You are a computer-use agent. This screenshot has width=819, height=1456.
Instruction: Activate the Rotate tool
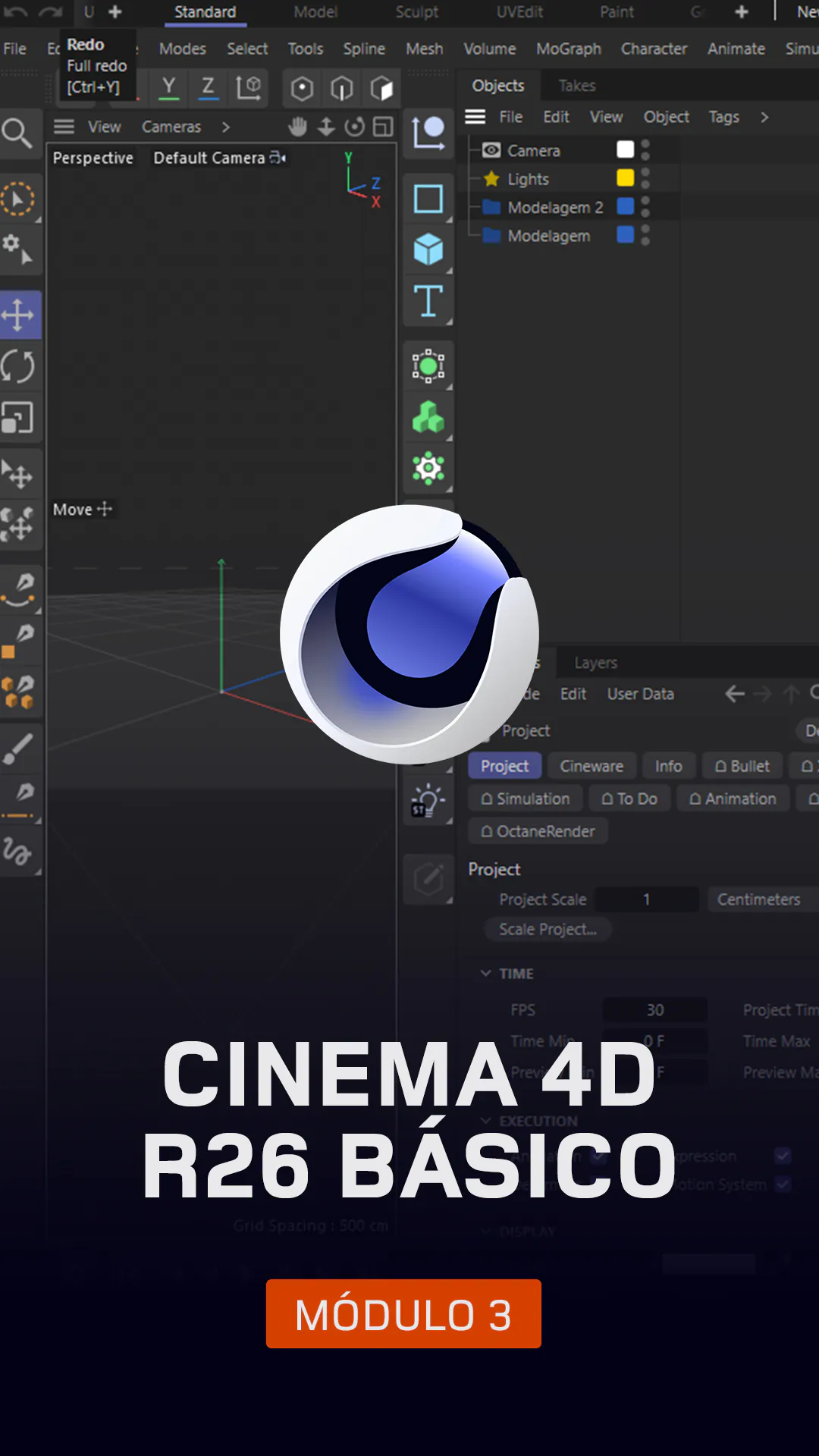click(x=18, y=366)
